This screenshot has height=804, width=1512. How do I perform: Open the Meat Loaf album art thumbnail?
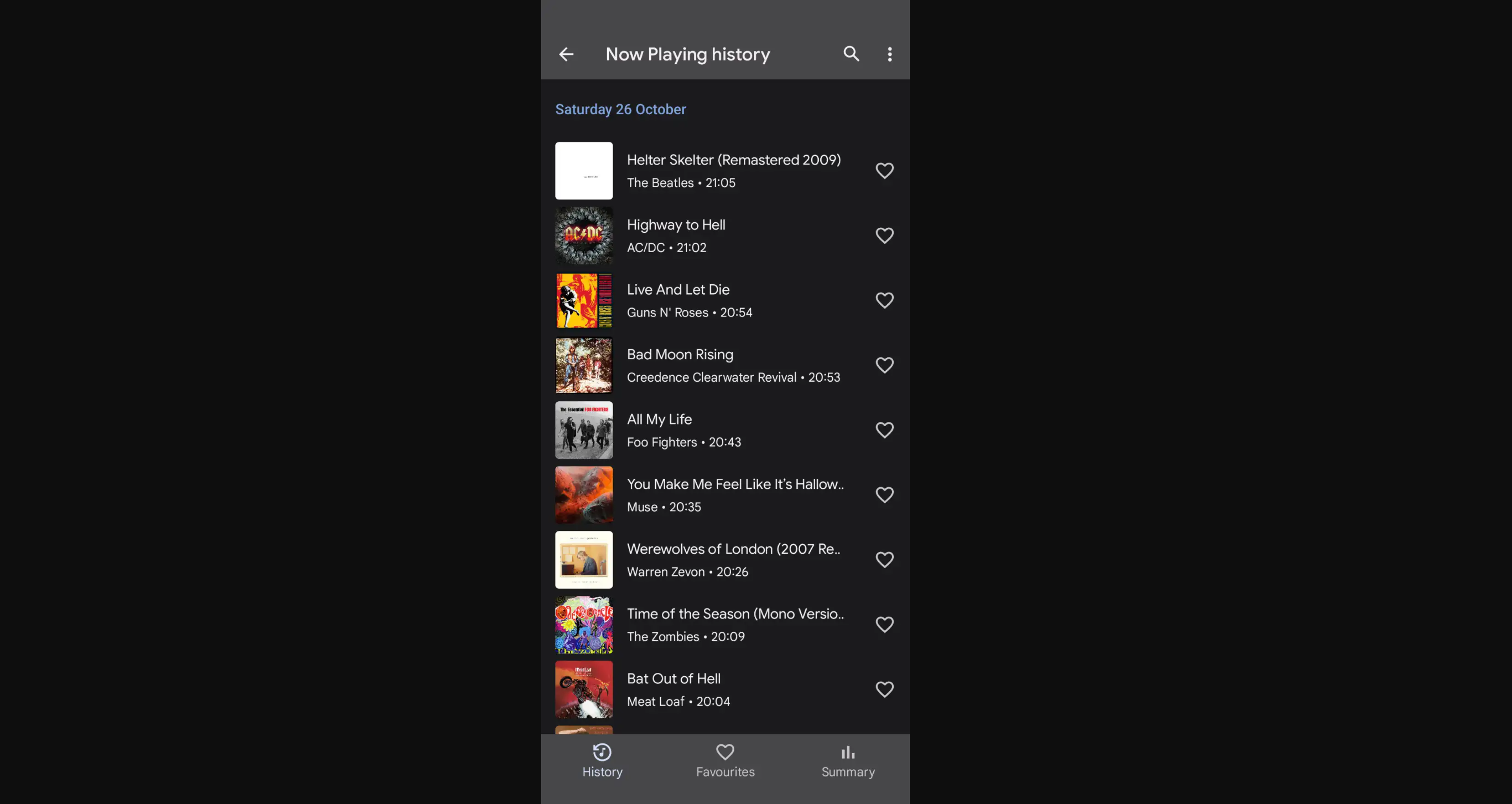[584, 690]
